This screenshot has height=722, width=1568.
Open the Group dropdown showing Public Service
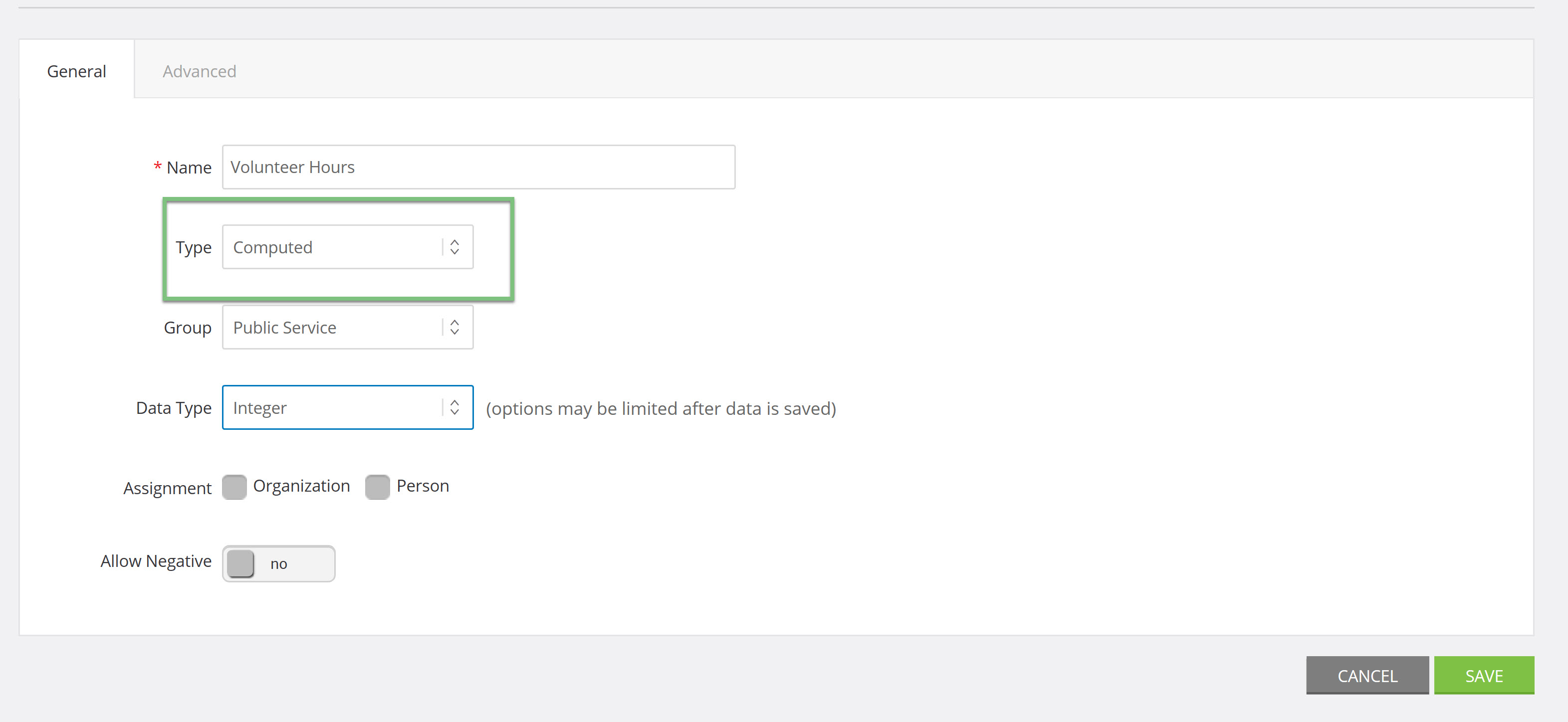click(x=348, y=327)
